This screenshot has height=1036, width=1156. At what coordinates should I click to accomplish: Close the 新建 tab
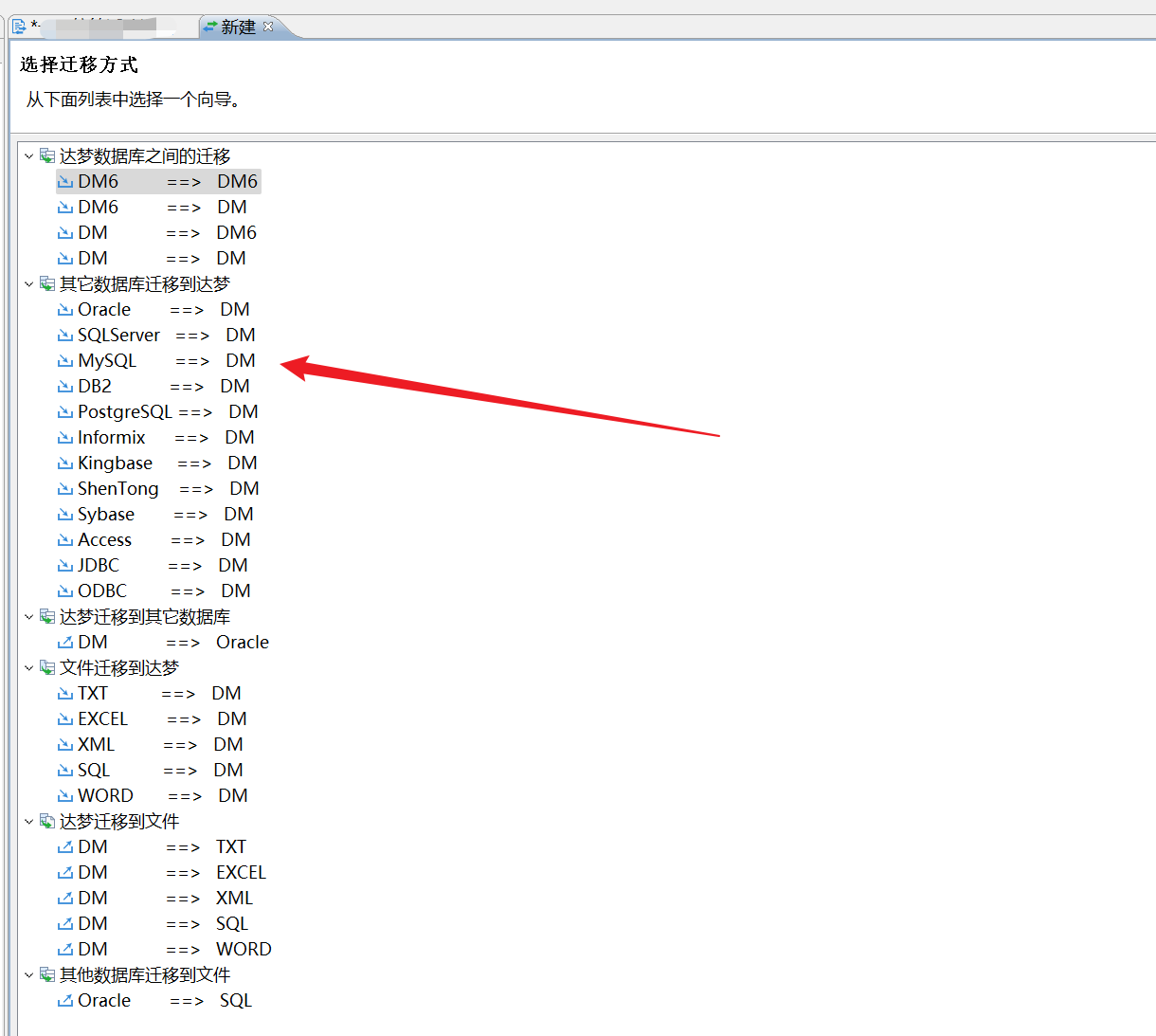(268, 27)
